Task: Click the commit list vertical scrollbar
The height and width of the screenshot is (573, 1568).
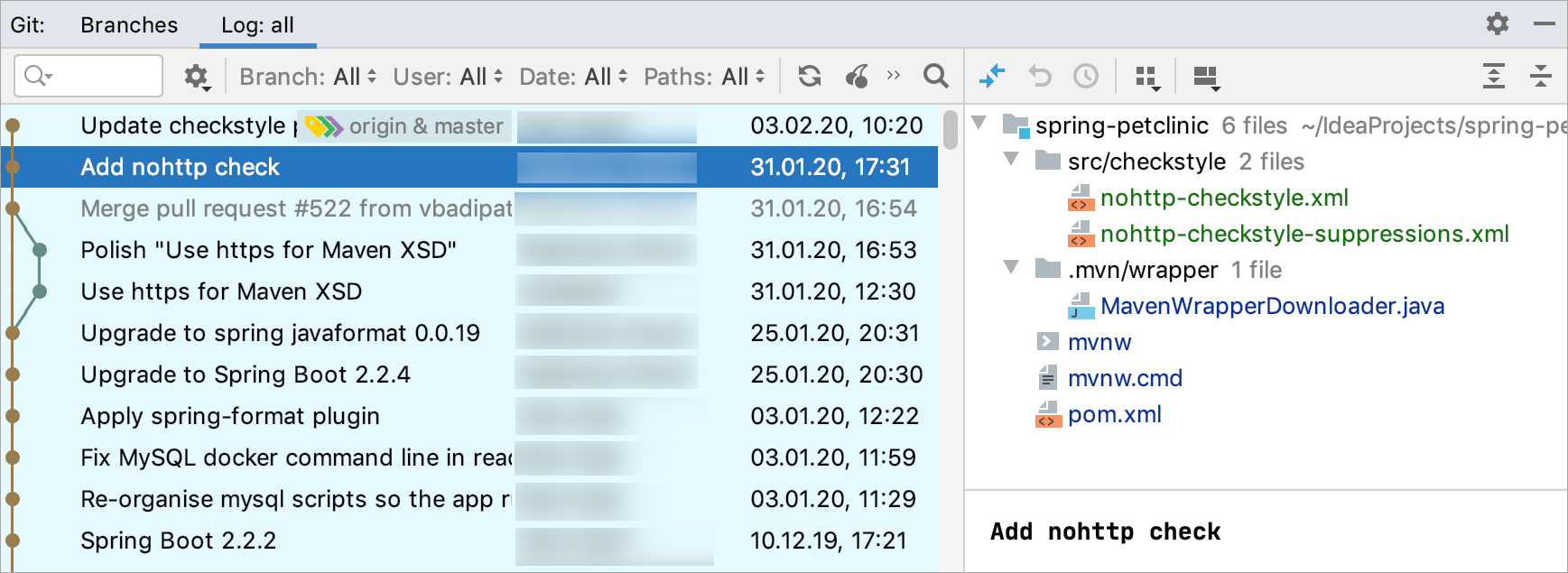Action: (x=950, y=129)
